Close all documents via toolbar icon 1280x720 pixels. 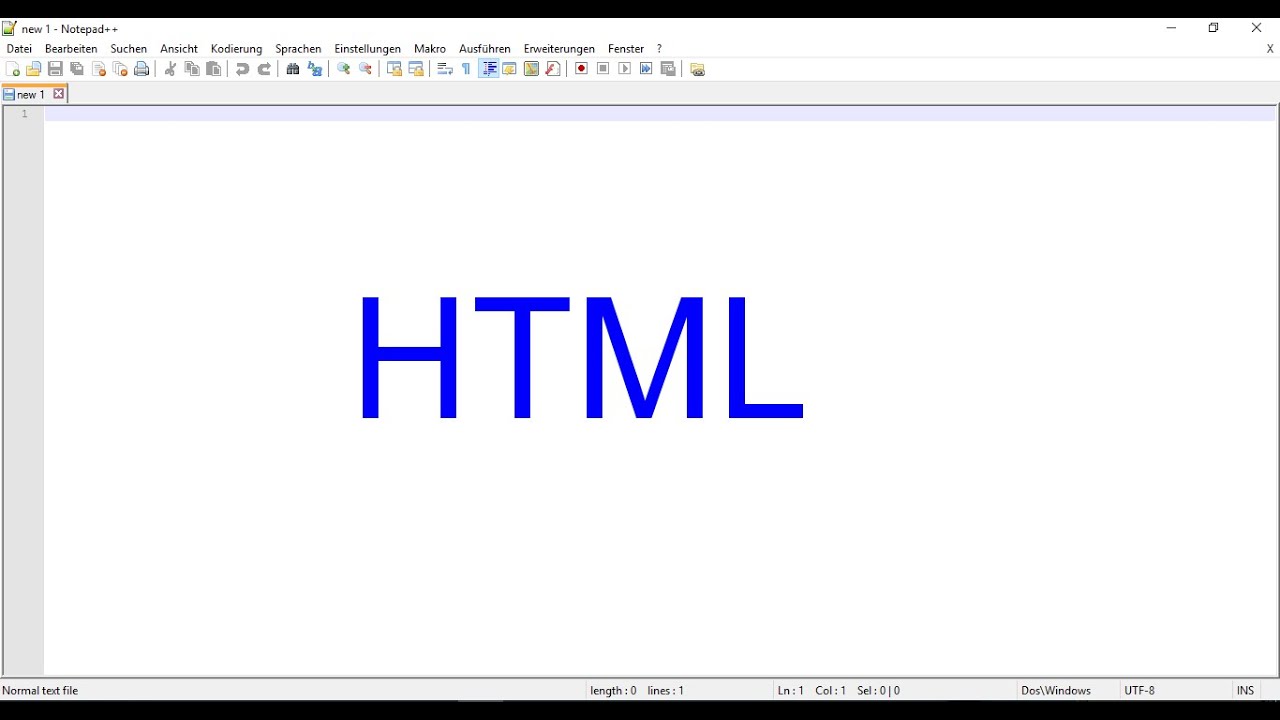[x=120, y=69]
